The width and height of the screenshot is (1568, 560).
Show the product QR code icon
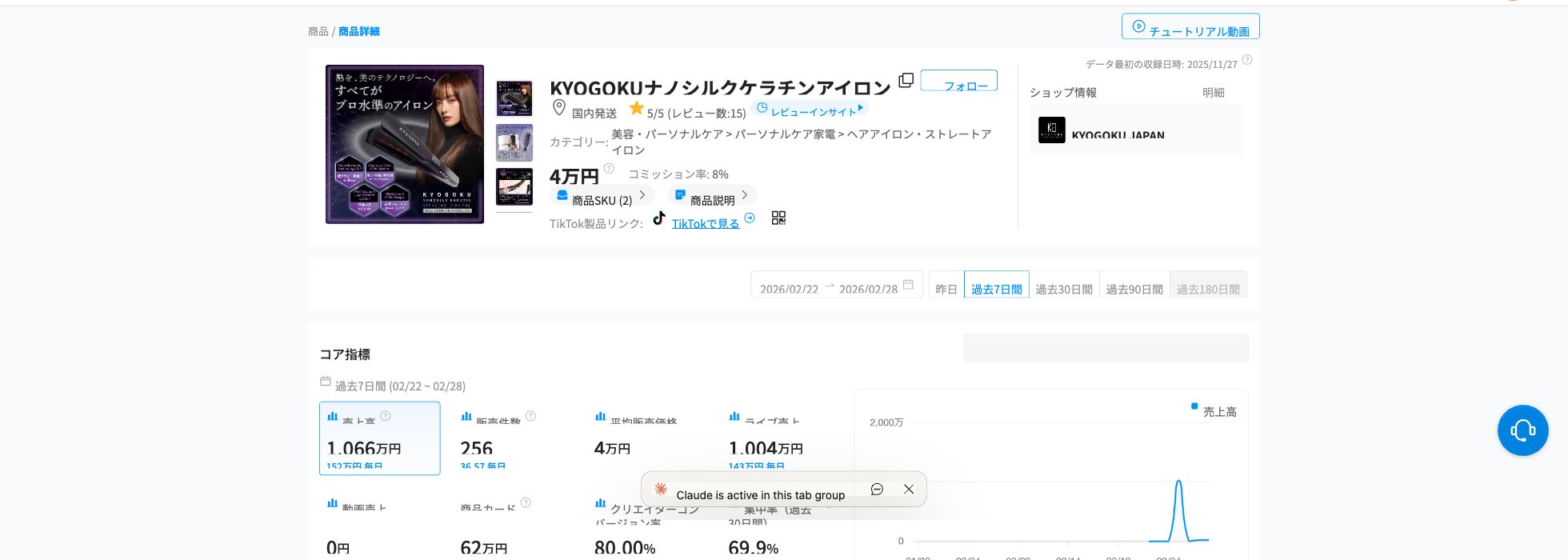778,218
